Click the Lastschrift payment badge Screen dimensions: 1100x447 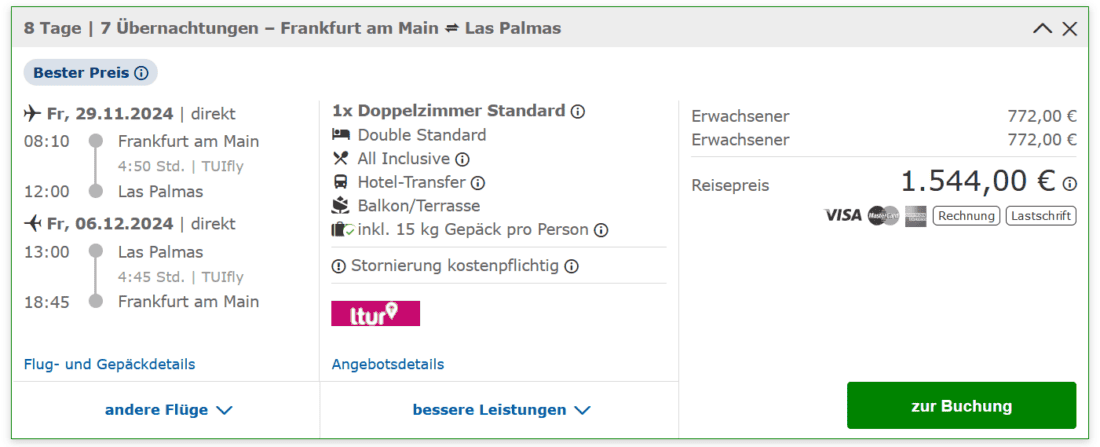point(1041,215)
